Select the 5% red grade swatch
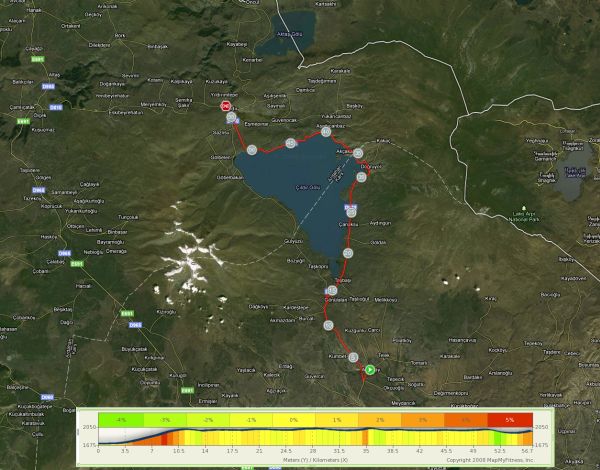 (x=511, y=420)
